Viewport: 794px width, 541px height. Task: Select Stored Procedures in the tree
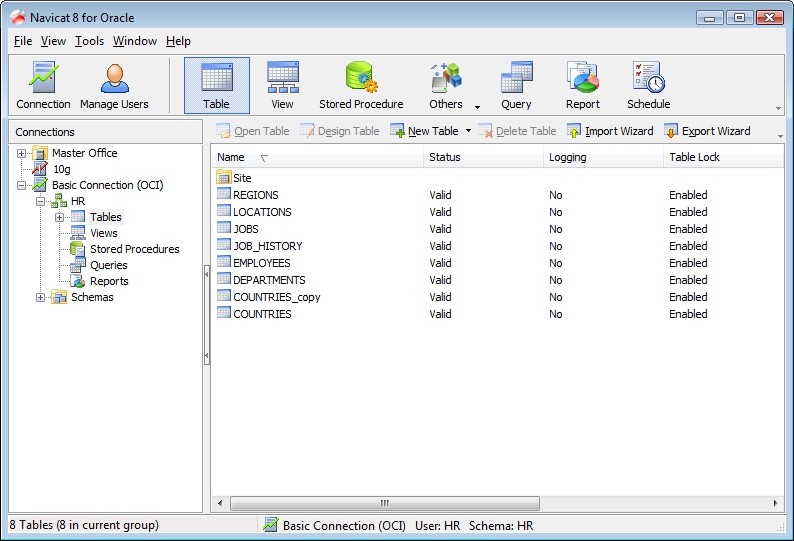(135, 249)
